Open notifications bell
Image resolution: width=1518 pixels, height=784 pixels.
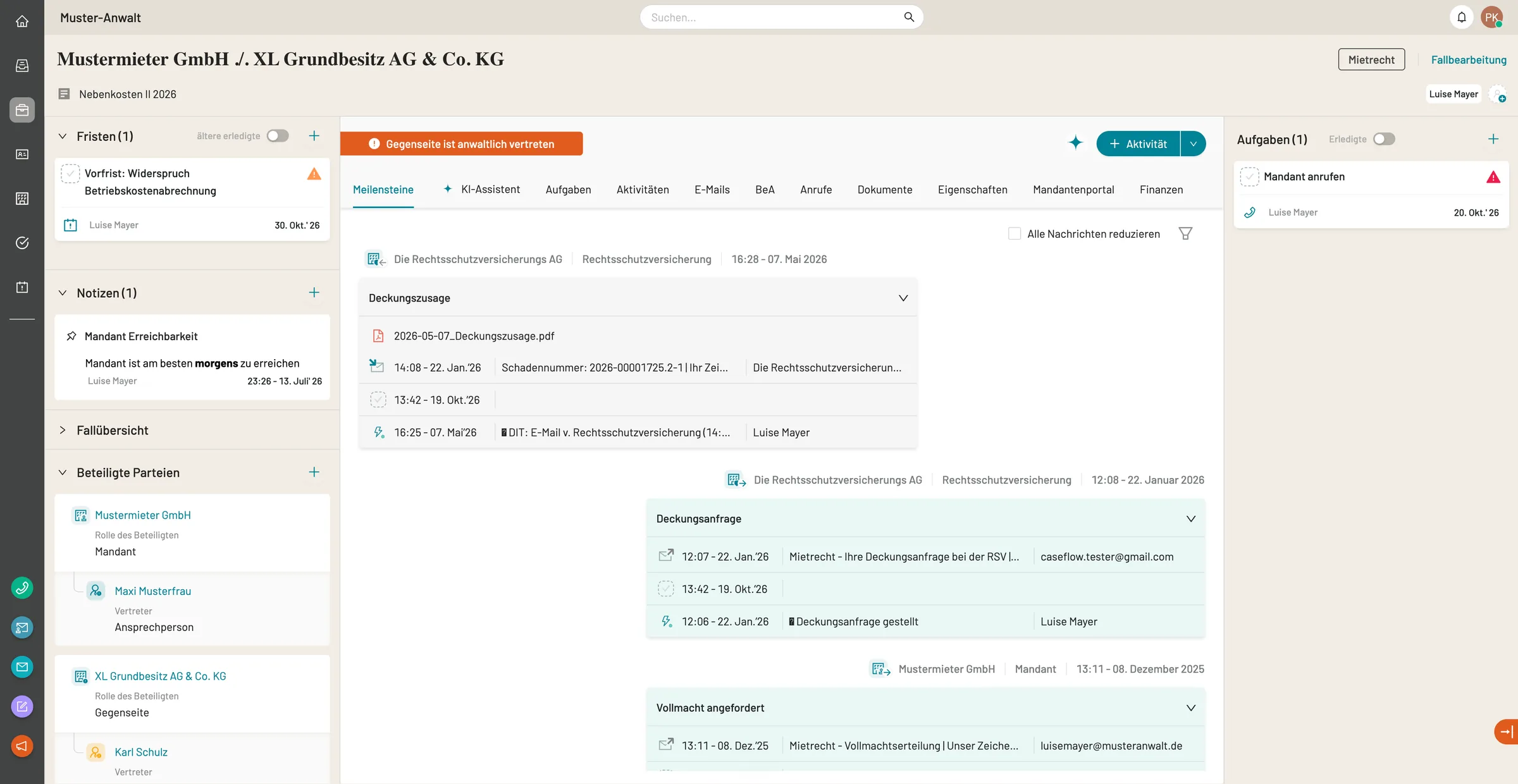point(1462,17)
